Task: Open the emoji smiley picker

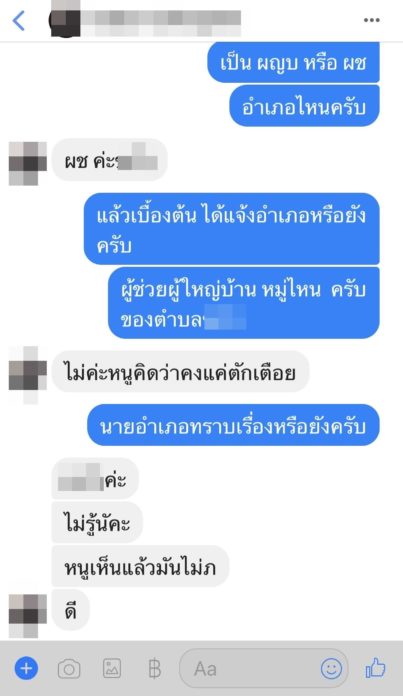Action: (332, 668)
